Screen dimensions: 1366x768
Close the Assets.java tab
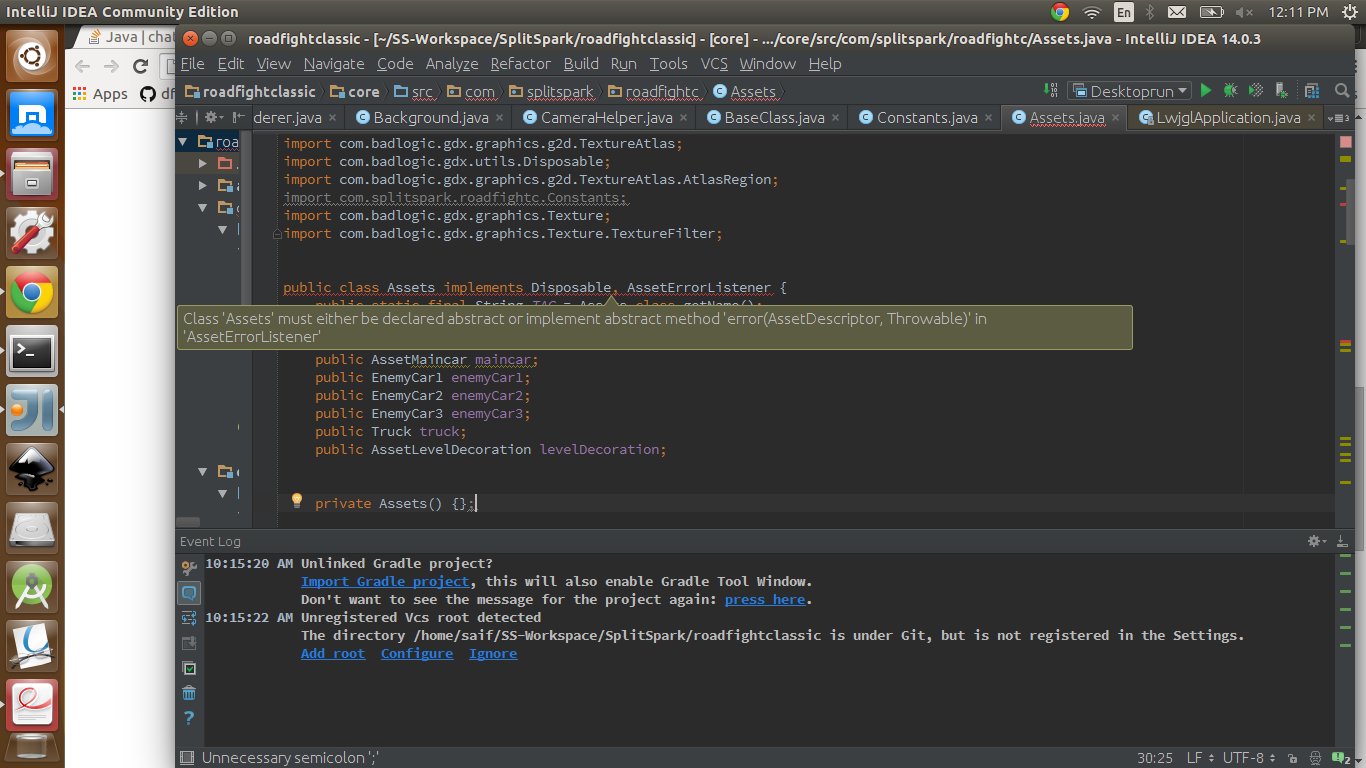pyautogui.click(x=1116, y=118)
